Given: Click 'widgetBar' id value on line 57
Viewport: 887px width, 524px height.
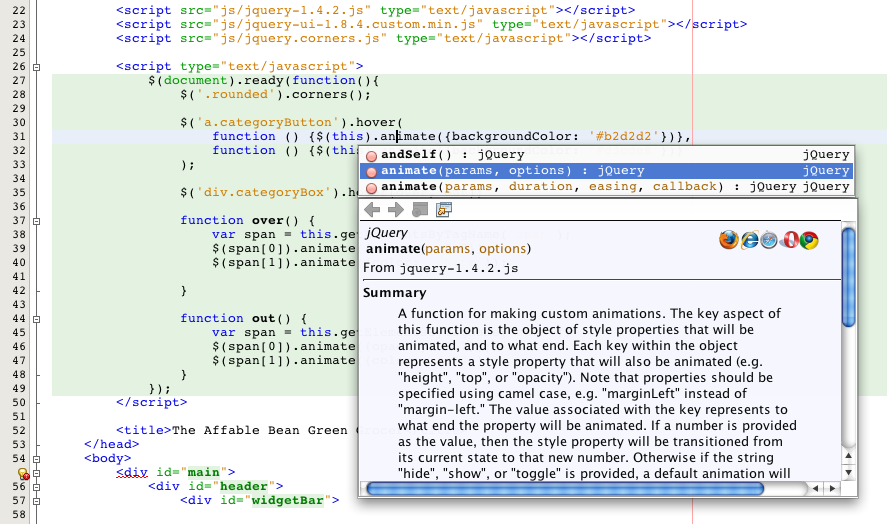Looking at the screenshot, I should point(287,500).
